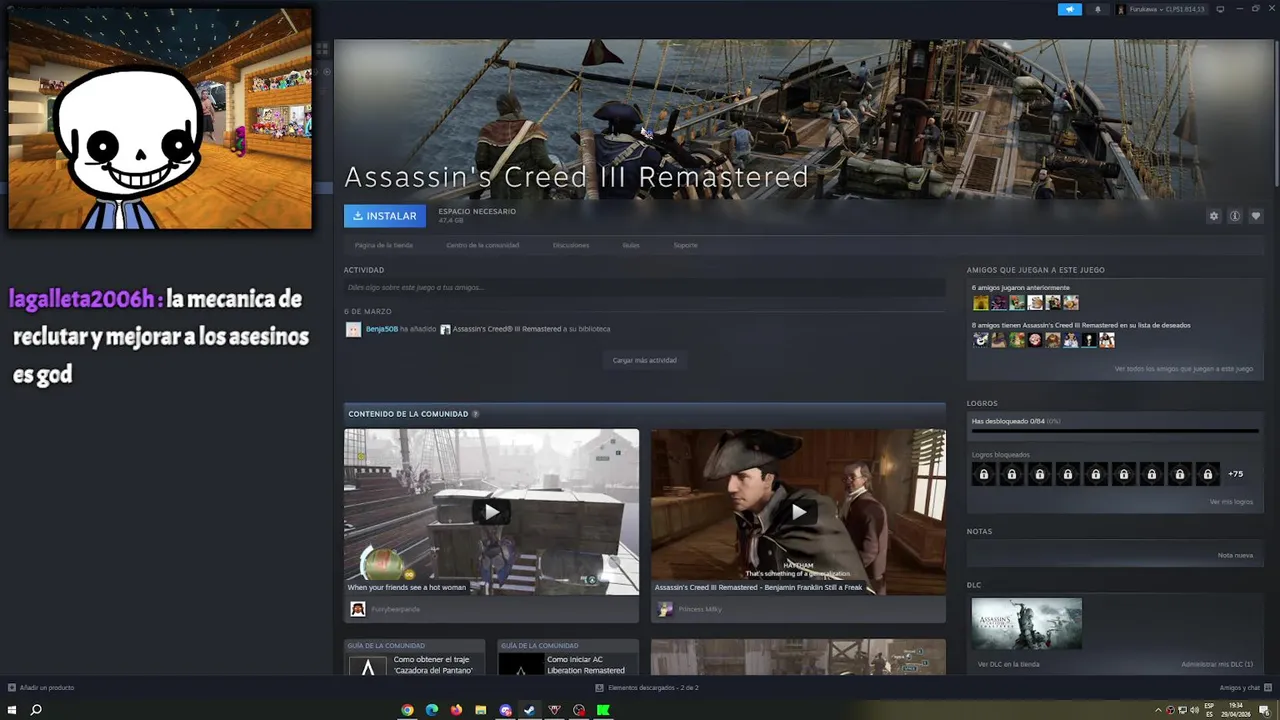Open the Página de la tienda tab
Image resolution: width=1280 pixels, height=720 pixels.
[383, 245]
